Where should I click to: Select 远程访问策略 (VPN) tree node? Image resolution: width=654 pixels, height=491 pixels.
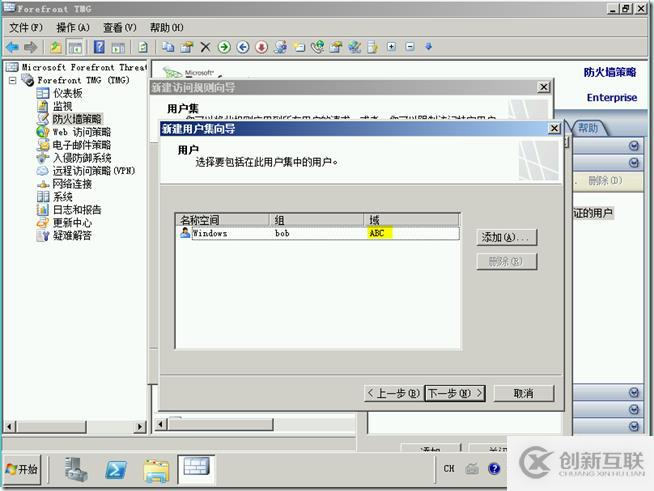(94, 171)
